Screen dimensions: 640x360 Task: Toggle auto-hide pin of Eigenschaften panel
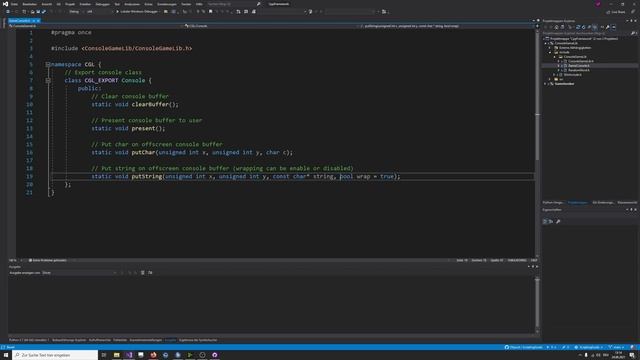coord(631,209)
